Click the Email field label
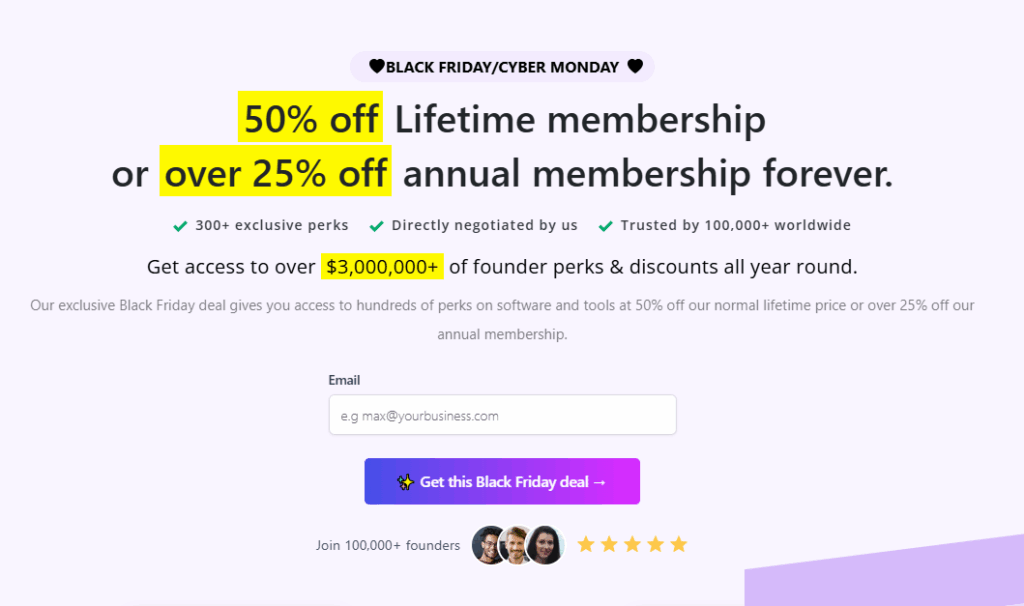 pos(344,380)
